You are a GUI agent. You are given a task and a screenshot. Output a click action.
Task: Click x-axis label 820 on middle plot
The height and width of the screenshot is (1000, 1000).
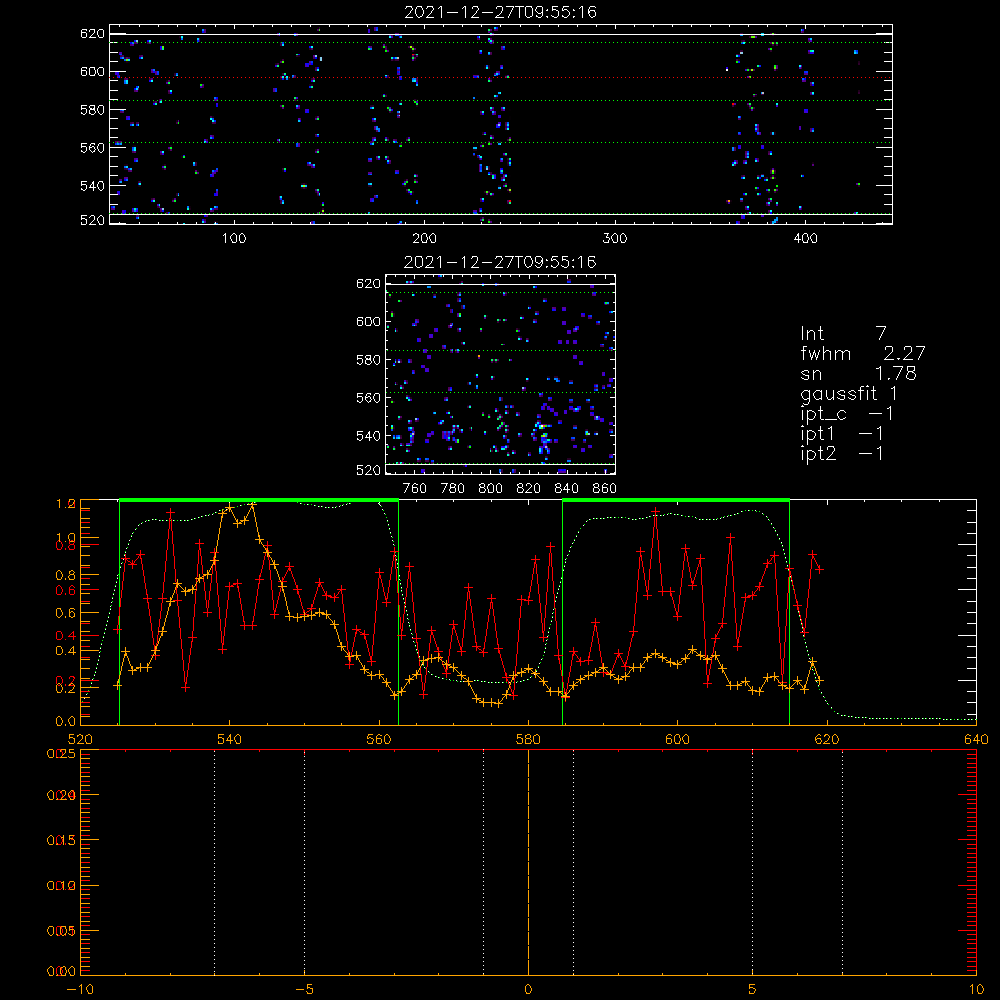(529, 489)
